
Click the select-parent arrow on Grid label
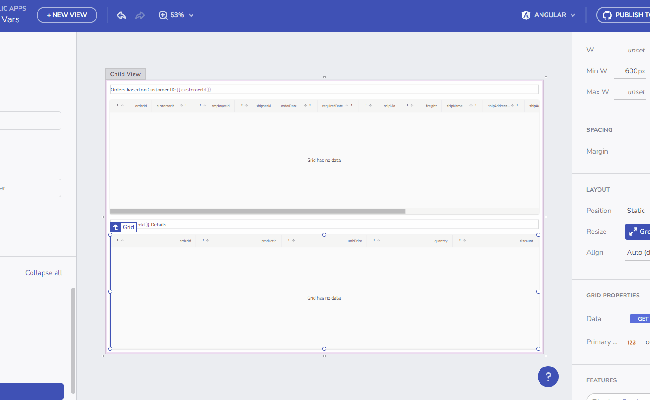115,227
